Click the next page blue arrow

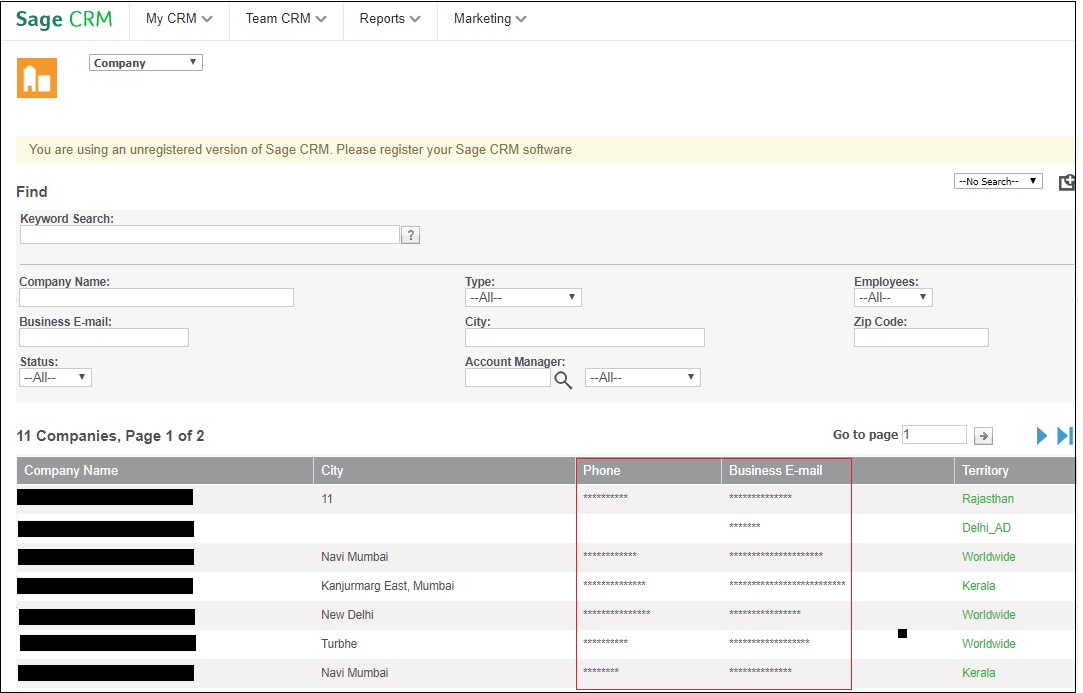[1041, 436]
